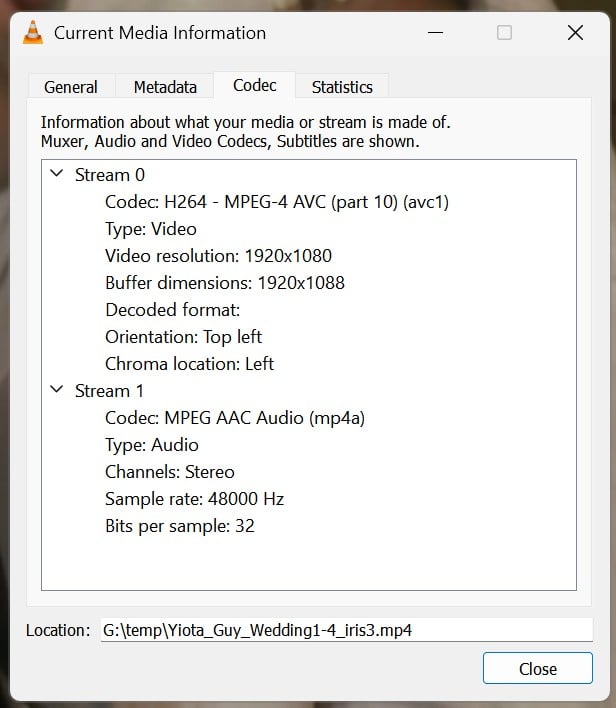Minimize the Current Media Information window

pyautogui.click(x=435, y=33)
